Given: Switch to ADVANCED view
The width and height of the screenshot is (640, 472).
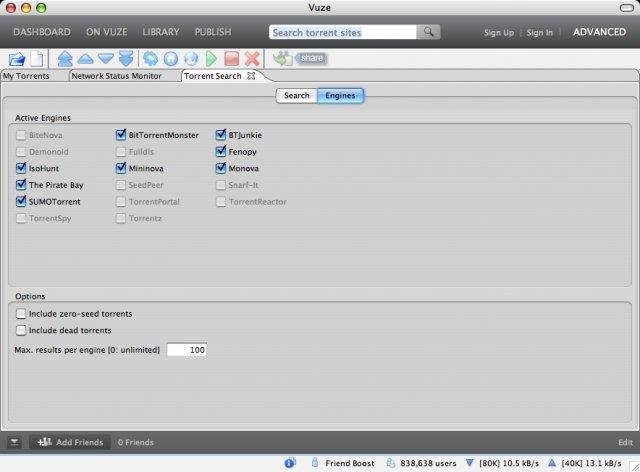Looking at the screenshot, I should [x=599, y=32].
